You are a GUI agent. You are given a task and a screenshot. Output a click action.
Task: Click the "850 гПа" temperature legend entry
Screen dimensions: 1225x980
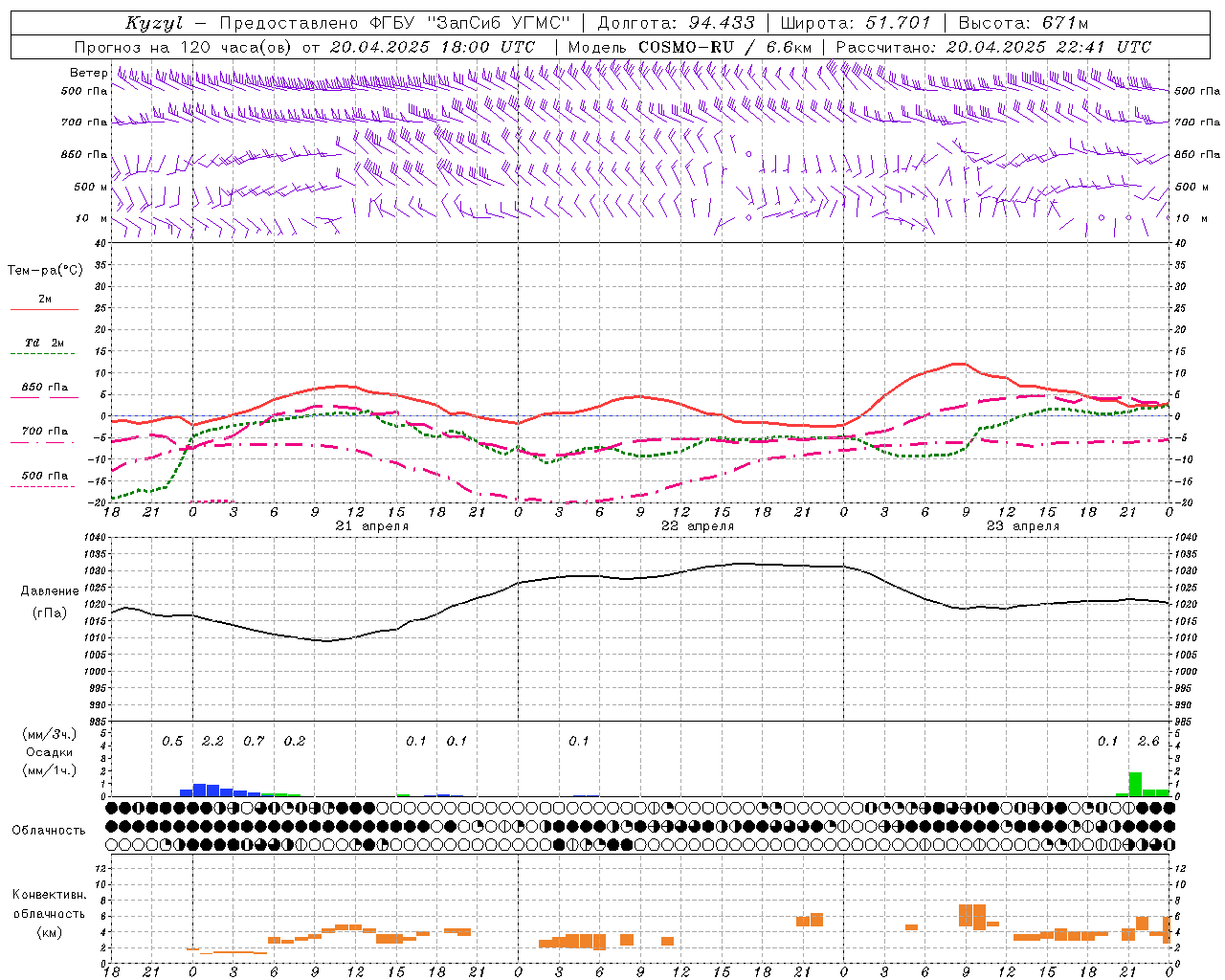[x=45, y=387]
